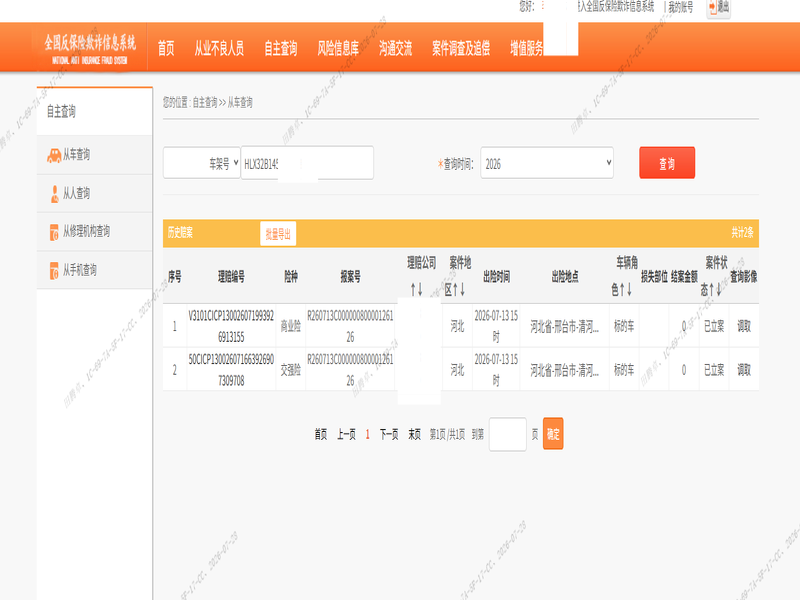Click the 出险时间 column header
This screenshot has height=600, width=800.
click(496, 277)
